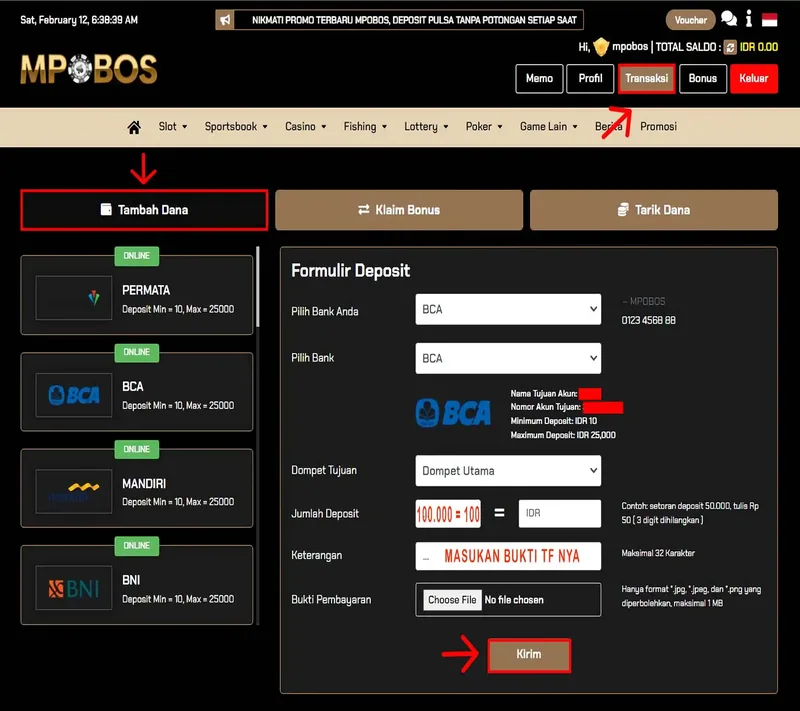Refresh balance via the saldo refresh icon
The image size is (800, 711).
[x=730, y=47]
